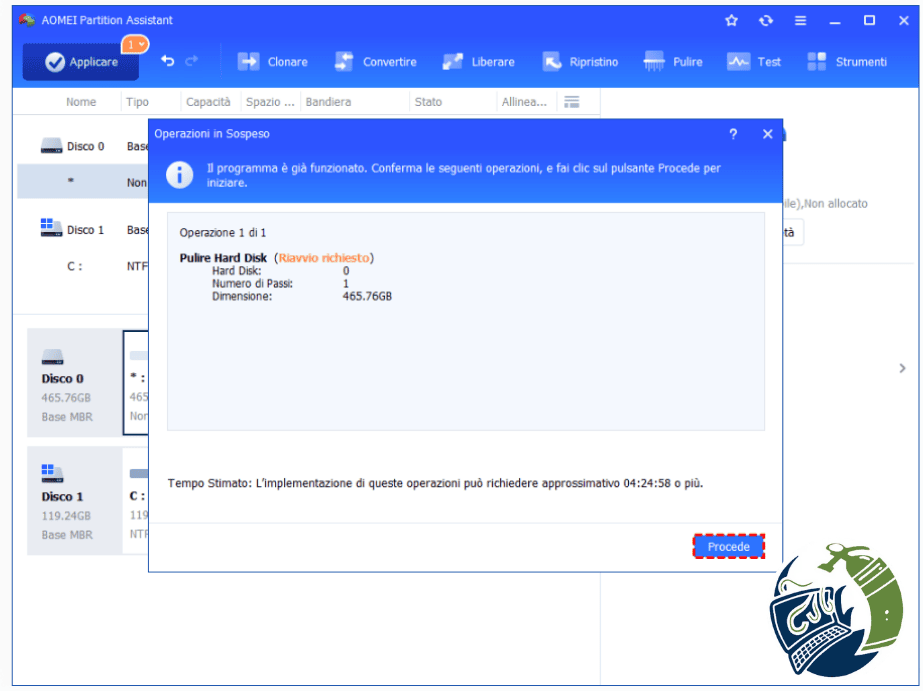Open the Strumenti tools menu

[x=847, y=62]
